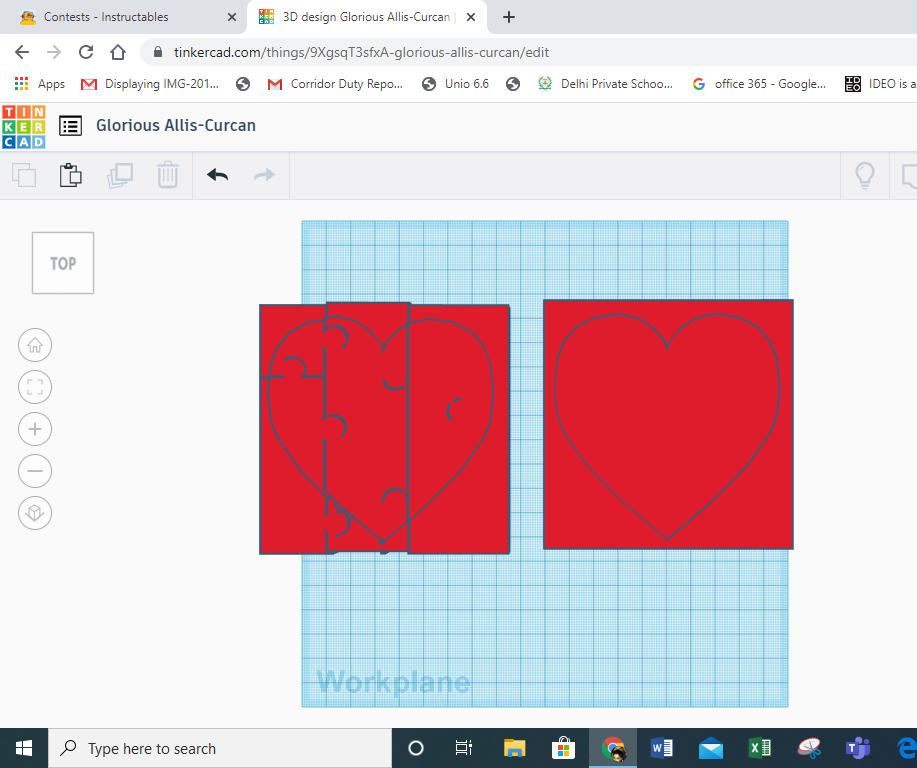The width and height of the screenshot is (917, 768).
Task: Zoom in using the plus button
Action: coord(35,429)
